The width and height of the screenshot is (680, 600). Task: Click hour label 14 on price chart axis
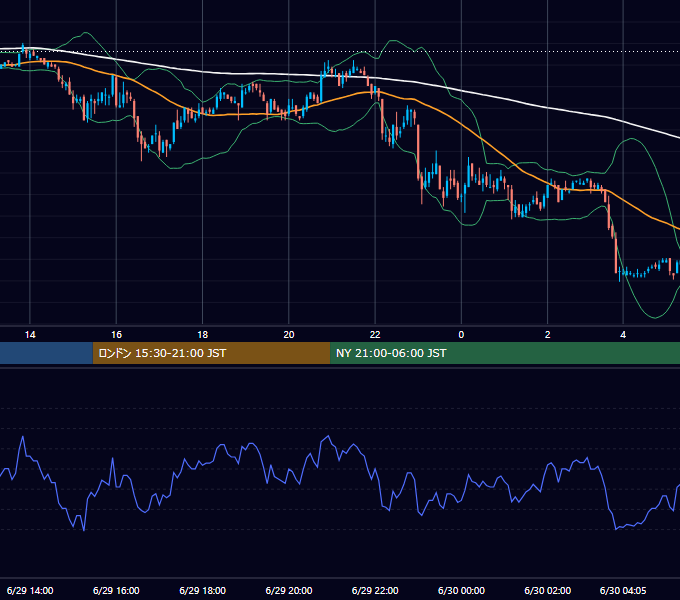(30, 335)
